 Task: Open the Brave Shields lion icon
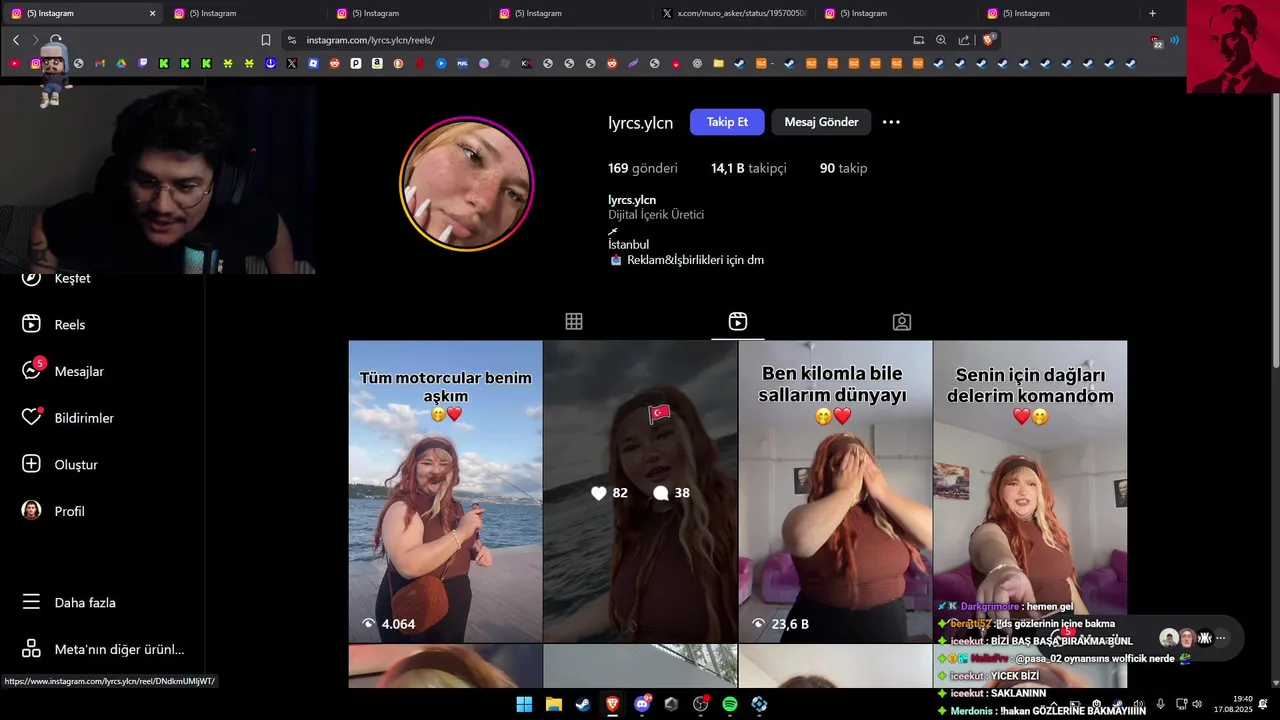[x=989, y=40]
